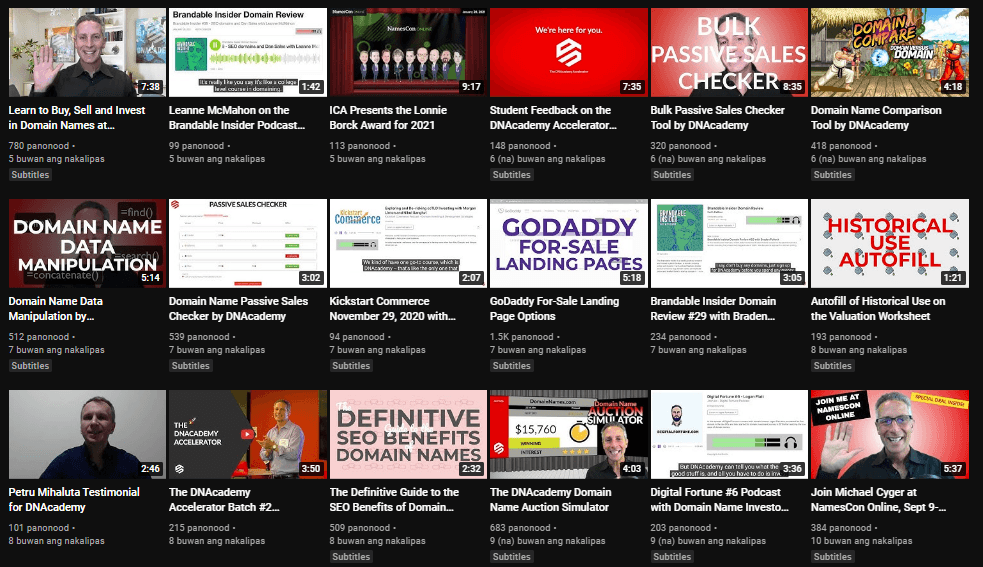Click Subtitles badge under Bulk Passive Sales Checker

click(672, 175)
